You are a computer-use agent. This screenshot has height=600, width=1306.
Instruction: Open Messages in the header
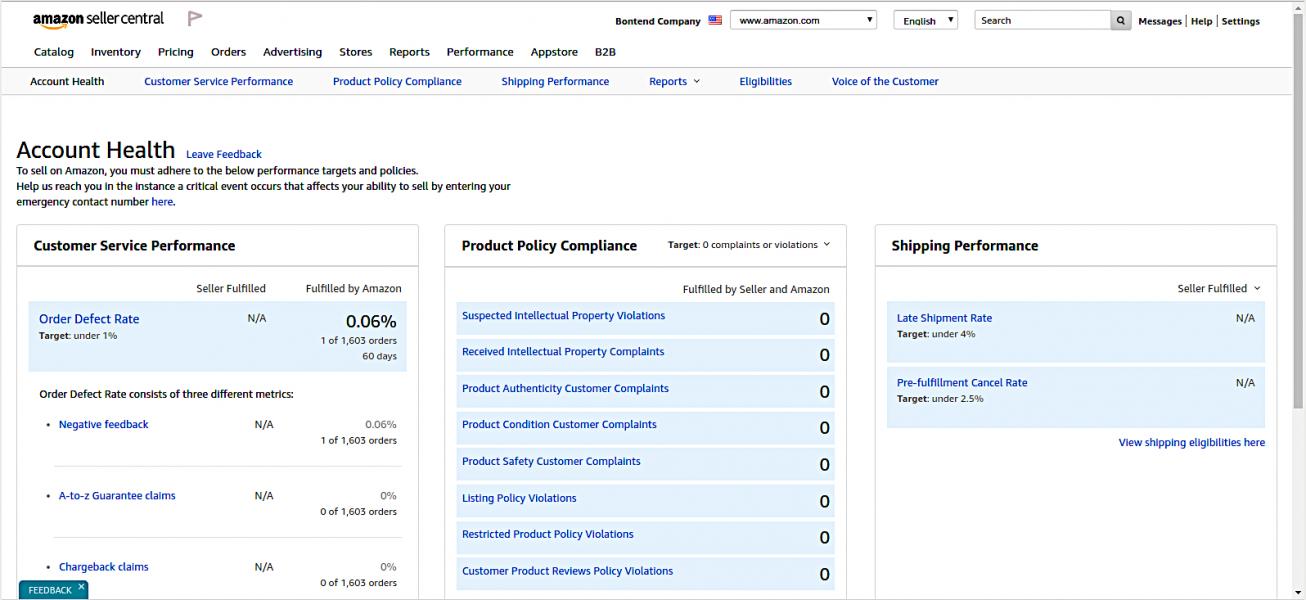(1159, 21)
